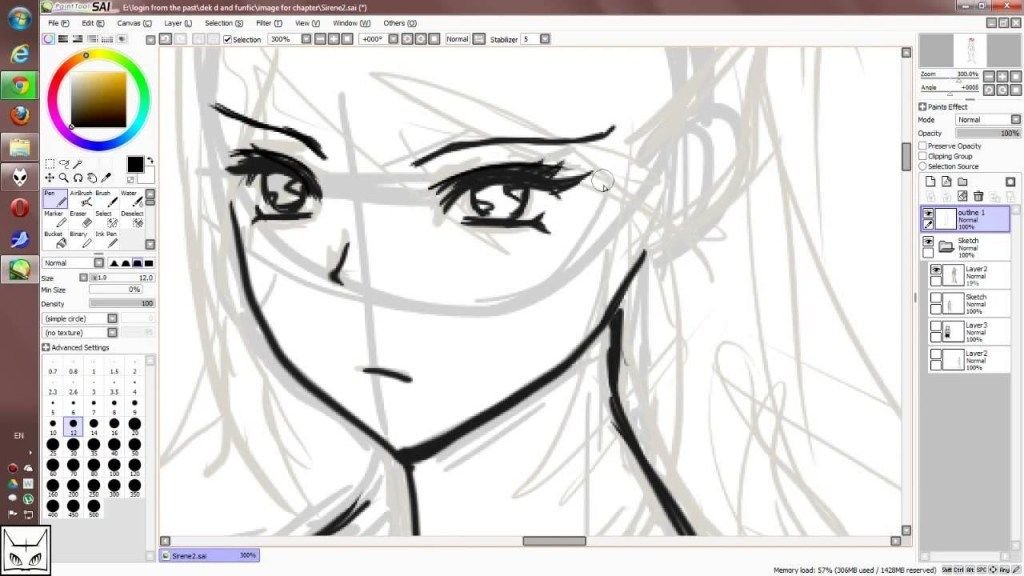Viewport: 1024px width, 576px height.
Task: Open the layer blending Mode dropdown
Action: [988, 120]
